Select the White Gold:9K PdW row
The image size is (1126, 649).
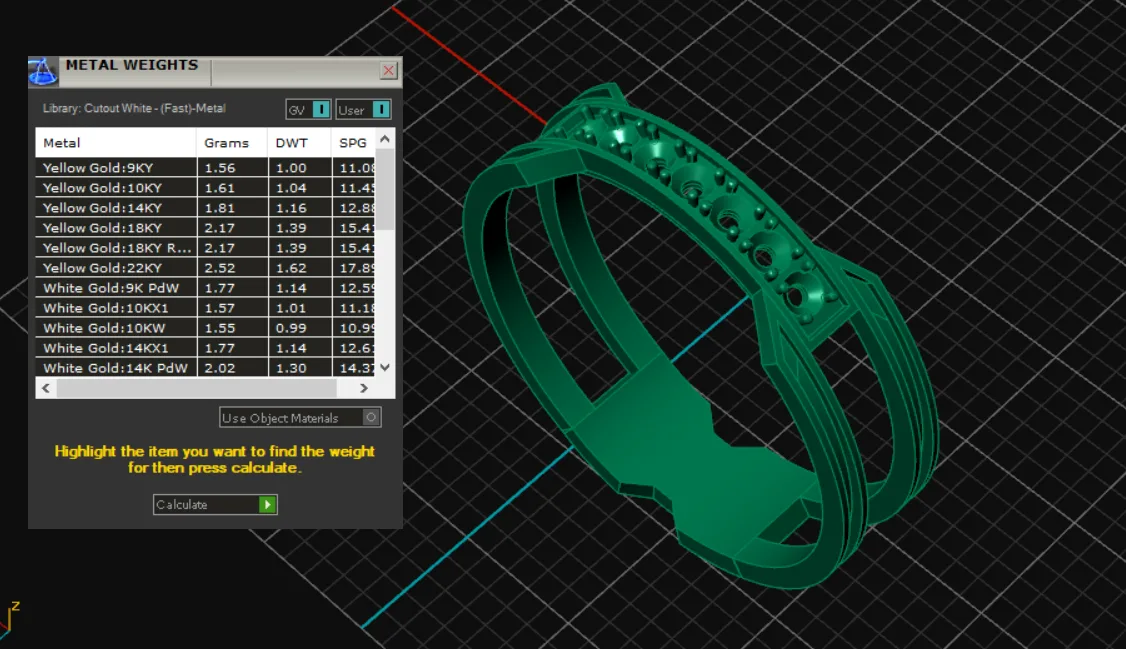(205, 289)
